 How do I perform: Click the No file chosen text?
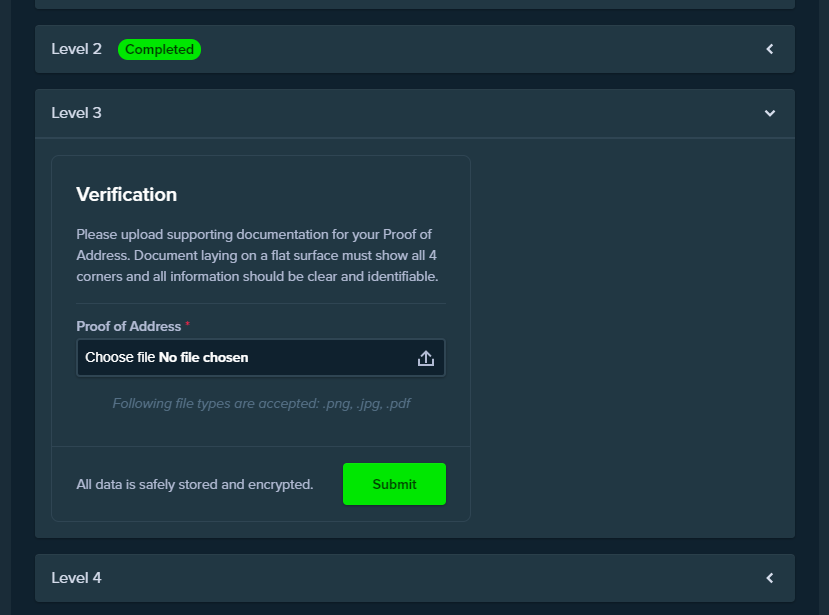point(204,357)
